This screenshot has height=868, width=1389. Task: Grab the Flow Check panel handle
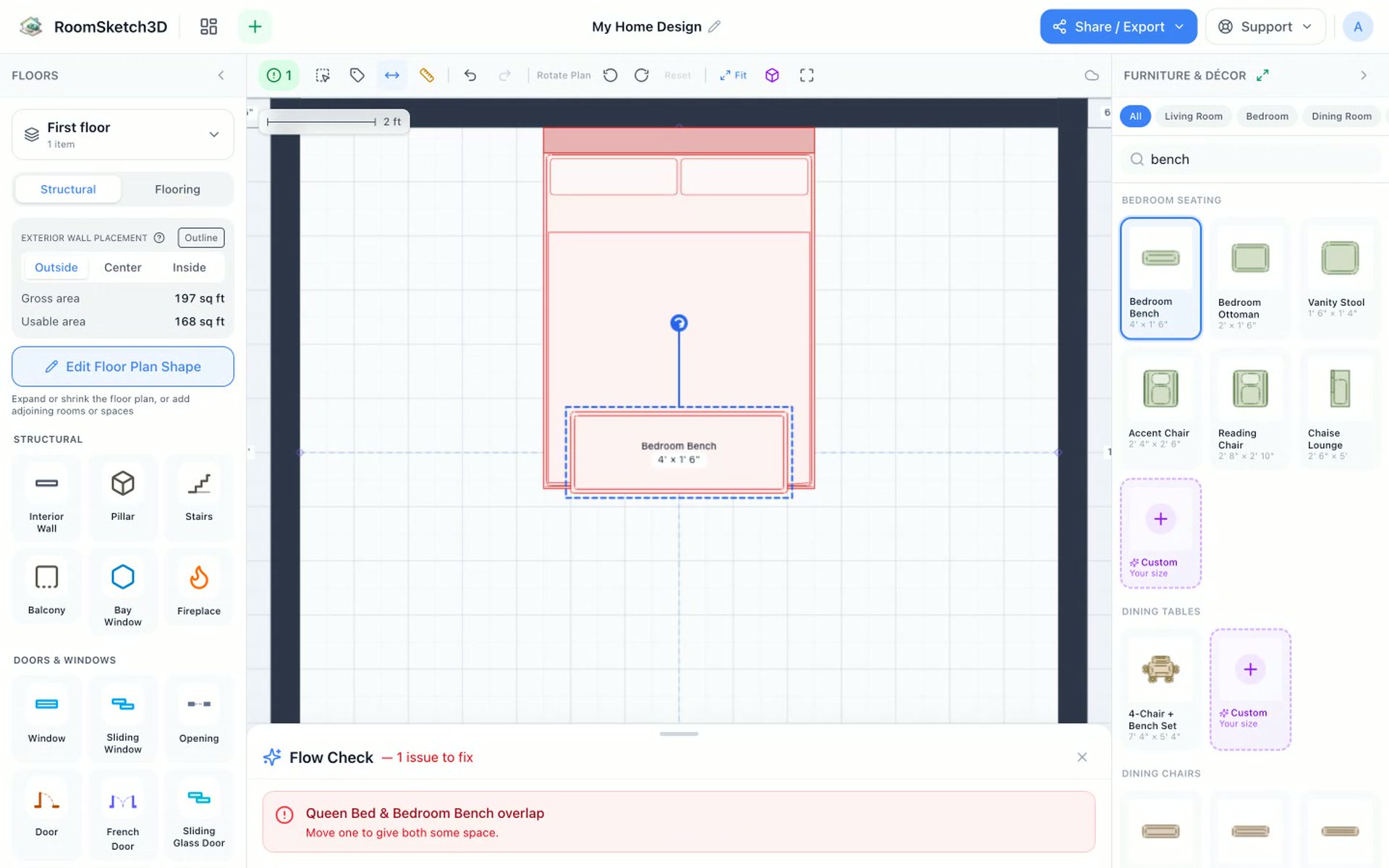[679, 733]
